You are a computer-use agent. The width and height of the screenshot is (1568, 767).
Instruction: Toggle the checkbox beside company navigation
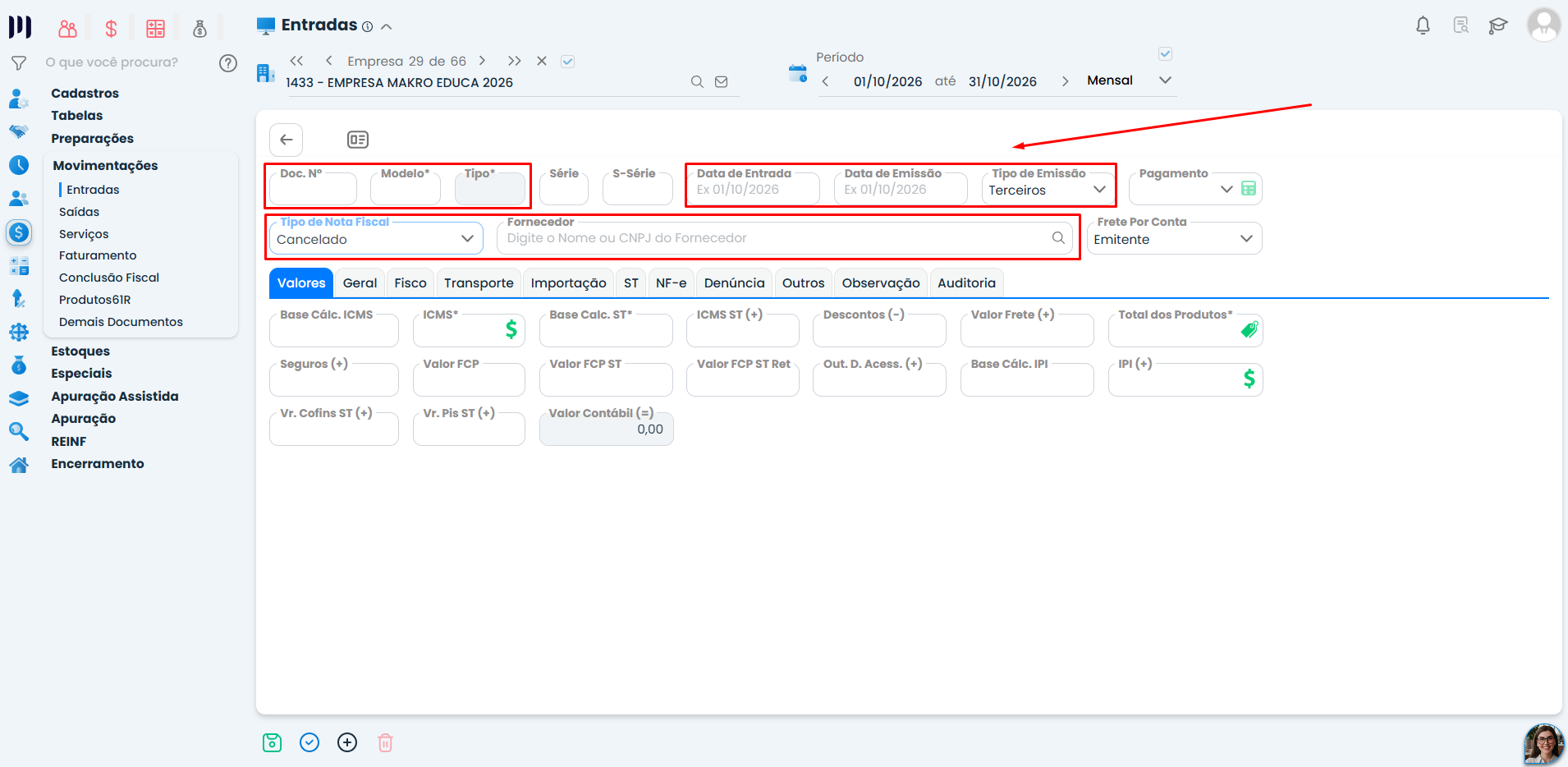567,61
